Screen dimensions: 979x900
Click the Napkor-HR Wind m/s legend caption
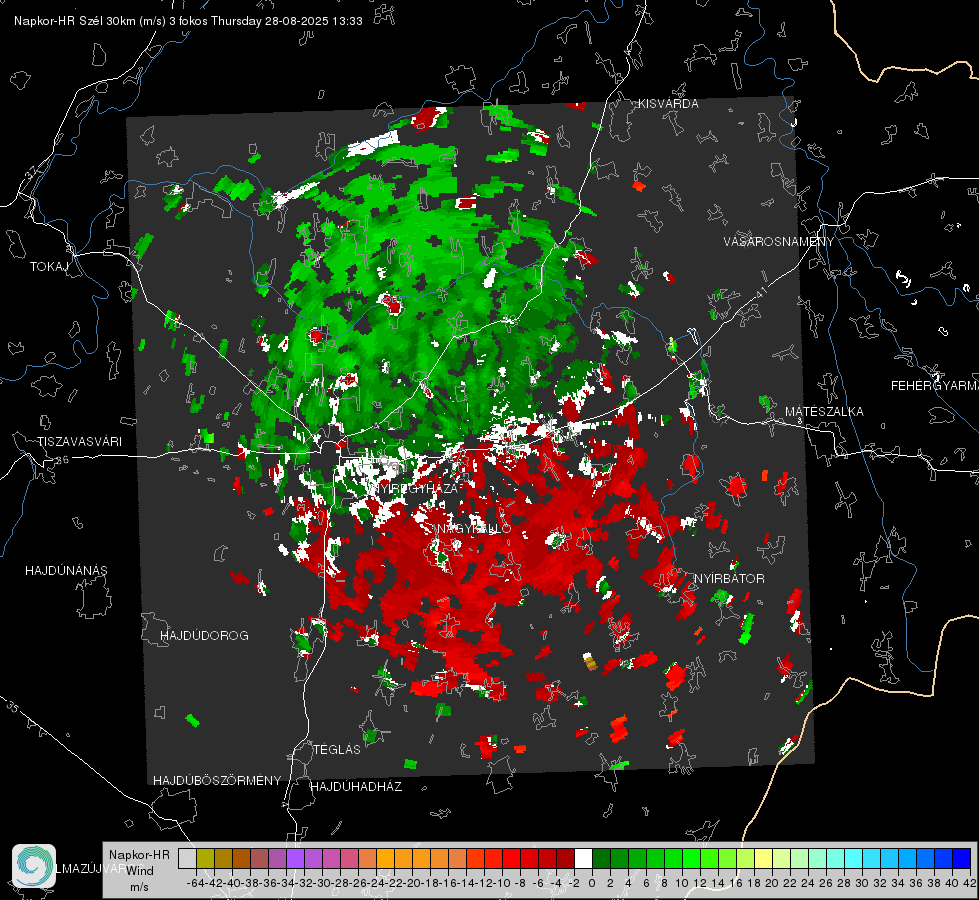pyautogui.click(x=139, y=871)
